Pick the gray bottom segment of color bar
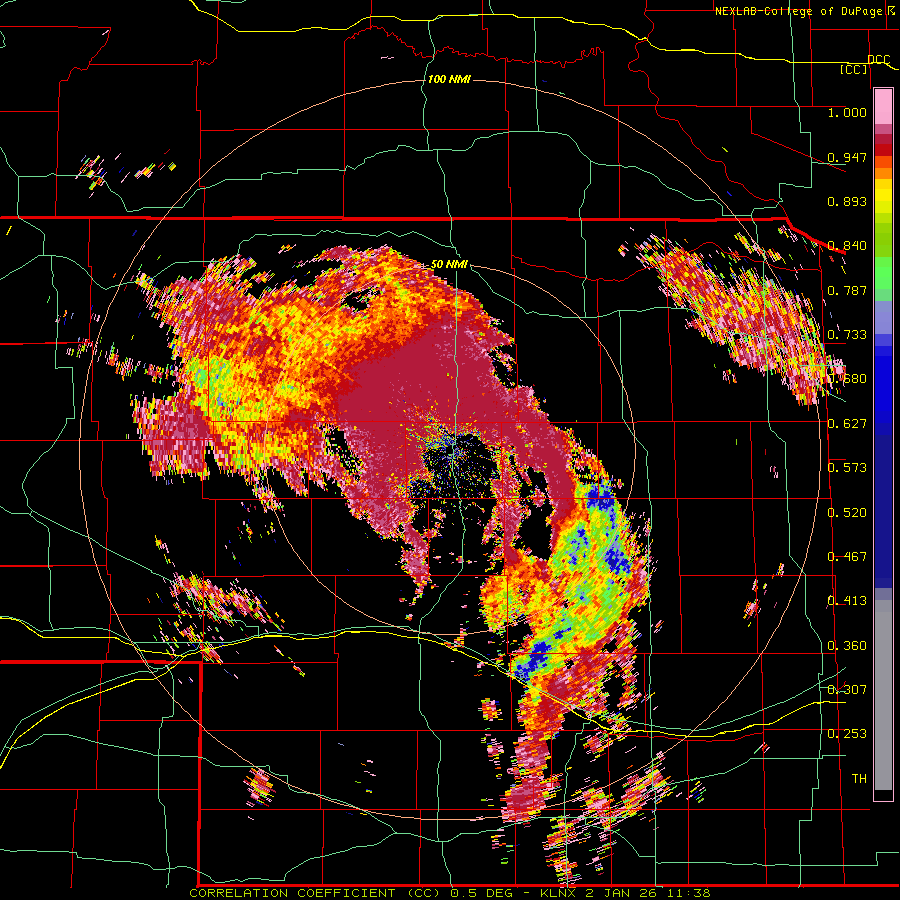 tap(883, 695)
